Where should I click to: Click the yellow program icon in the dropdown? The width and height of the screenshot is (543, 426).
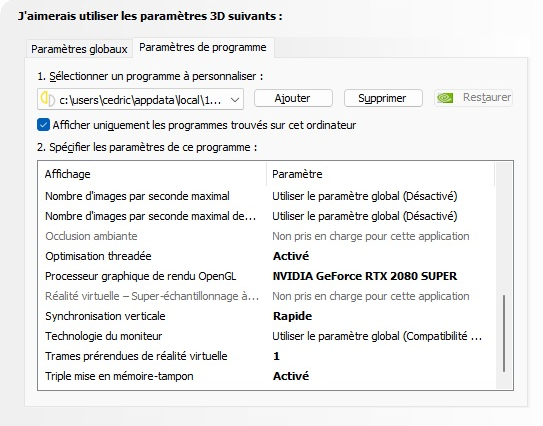(48, 99)
